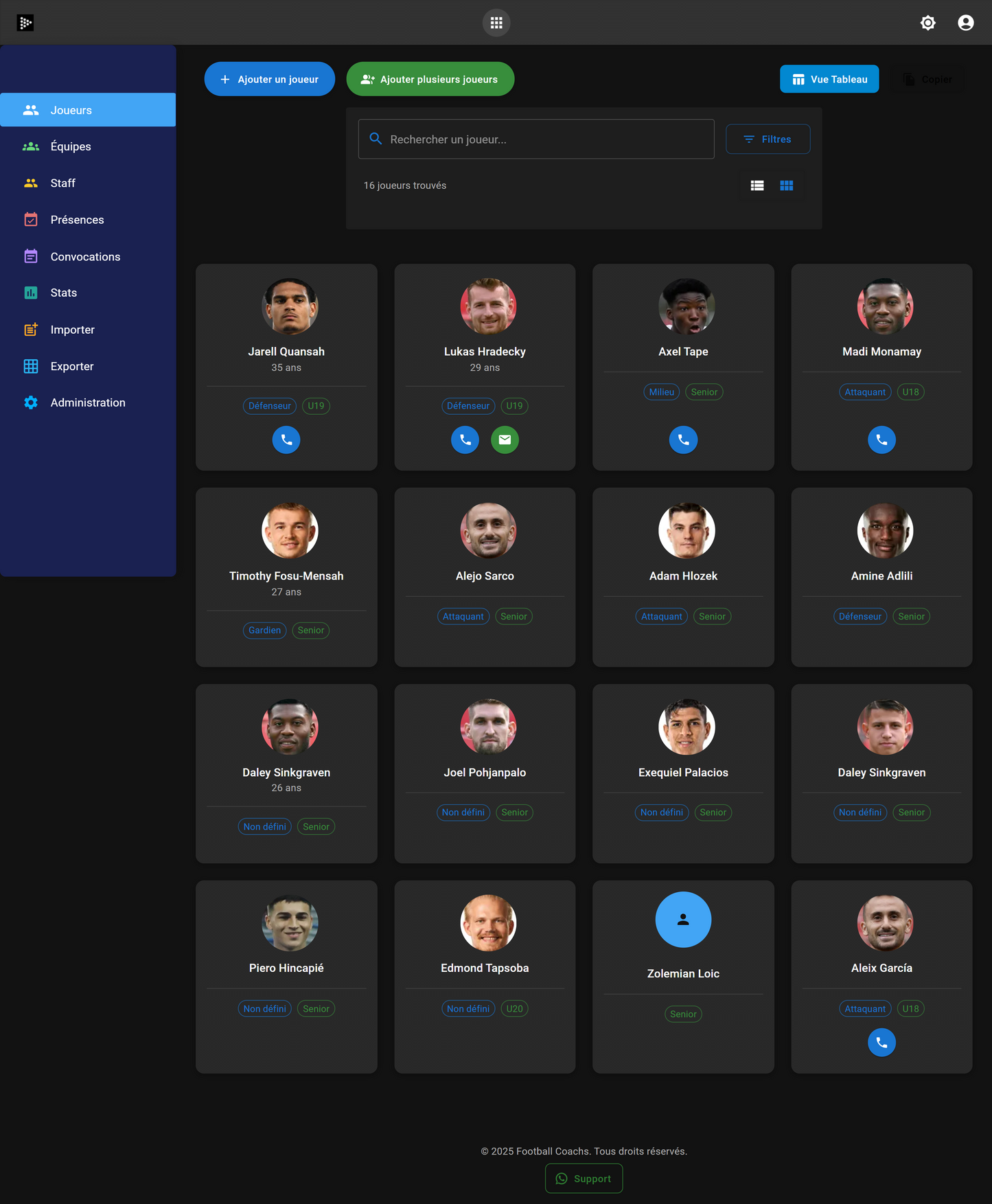Switch to list view layout

click(757, 185)
